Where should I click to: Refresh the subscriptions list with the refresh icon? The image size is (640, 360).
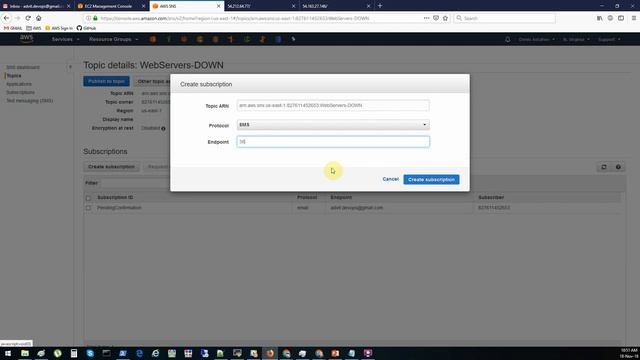click(x=604, y=167)
